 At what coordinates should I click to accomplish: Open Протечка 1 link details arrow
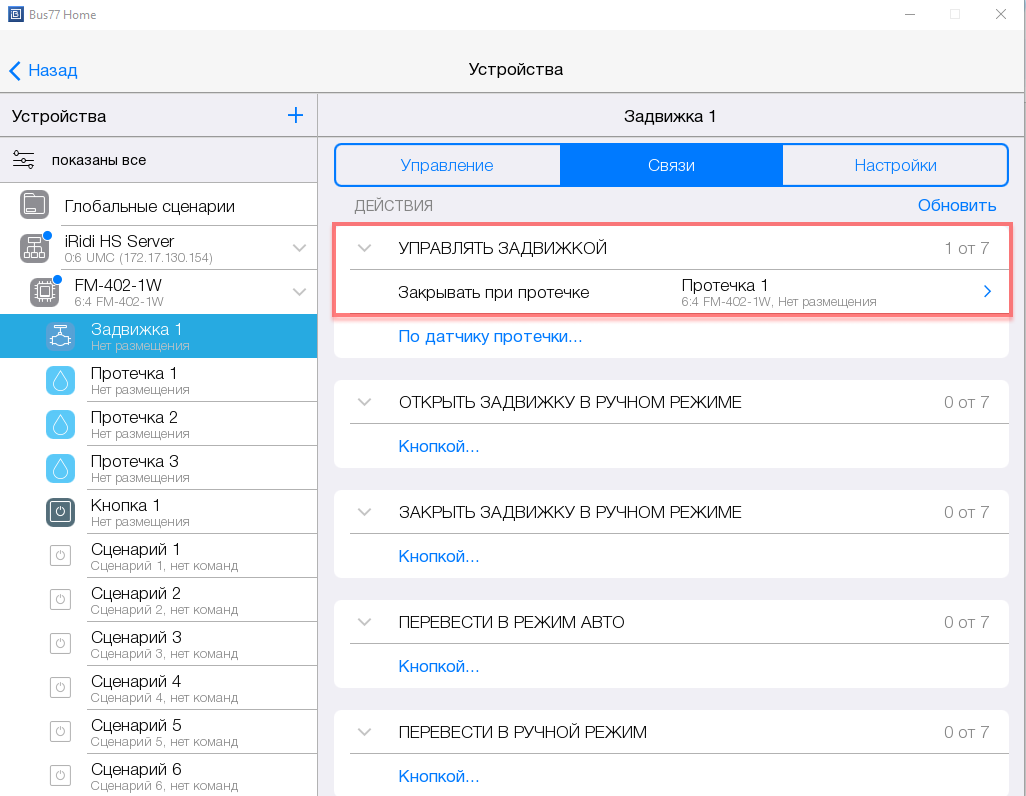(987, 292)
